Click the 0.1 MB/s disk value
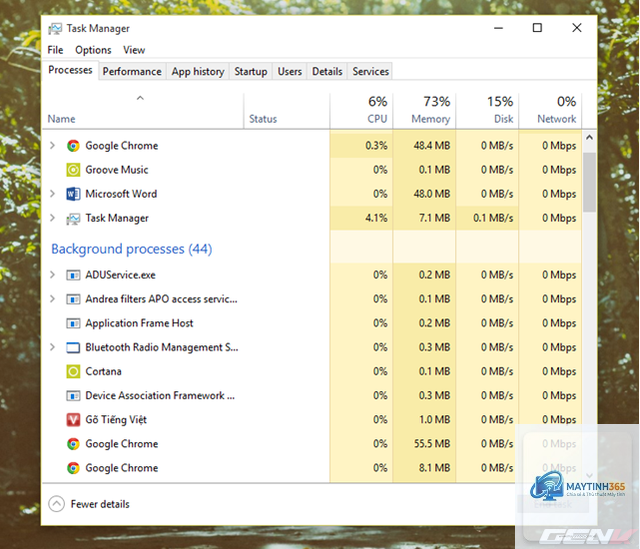The image size is (640, 549). click(x=493, y=218)
